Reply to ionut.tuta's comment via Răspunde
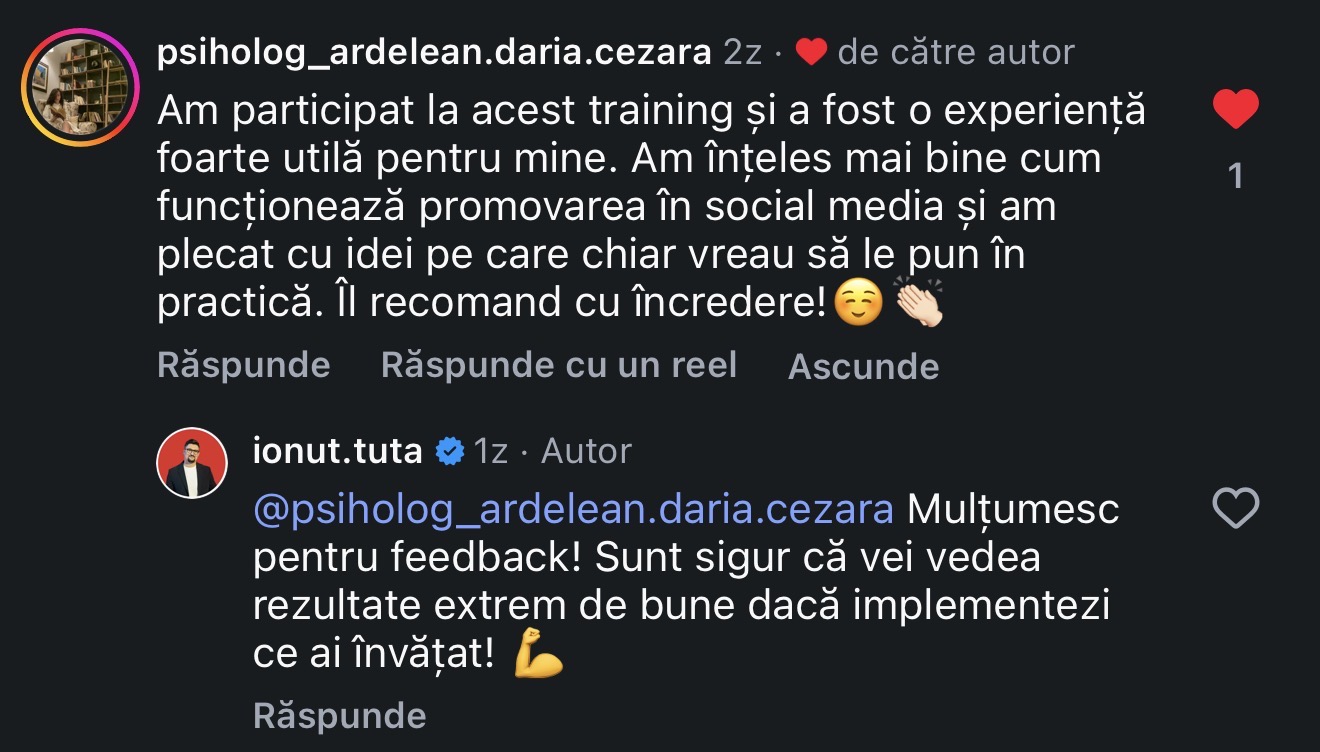1320x752 pixels. tap(340, 715)
